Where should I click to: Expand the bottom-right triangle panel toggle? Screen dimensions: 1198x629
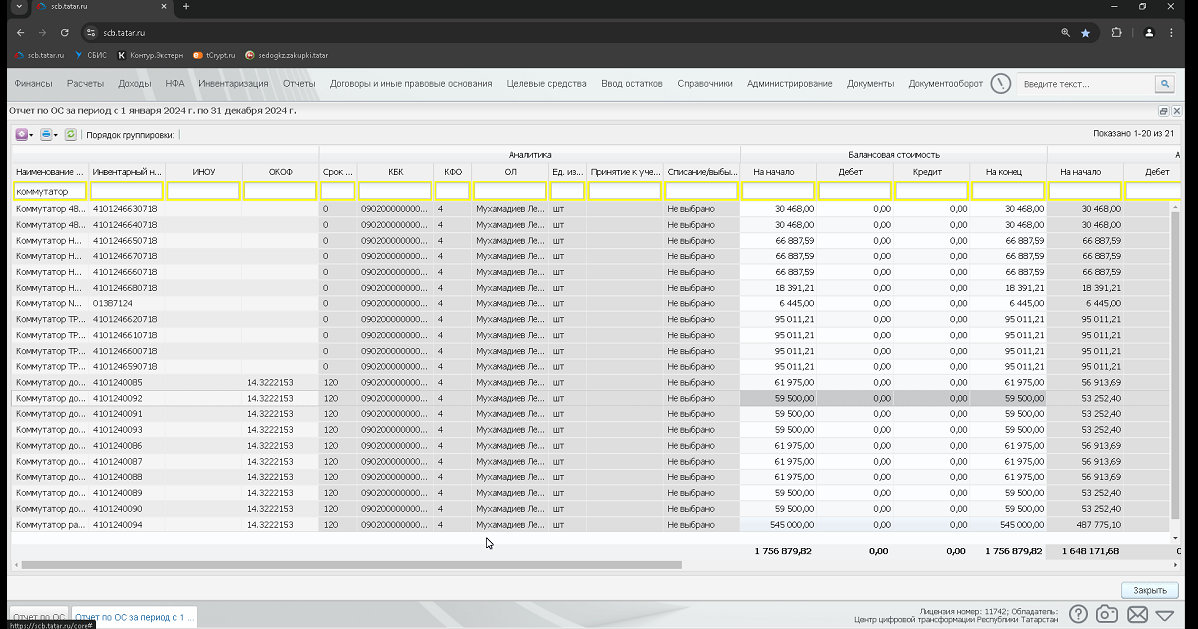point(1164,614)
